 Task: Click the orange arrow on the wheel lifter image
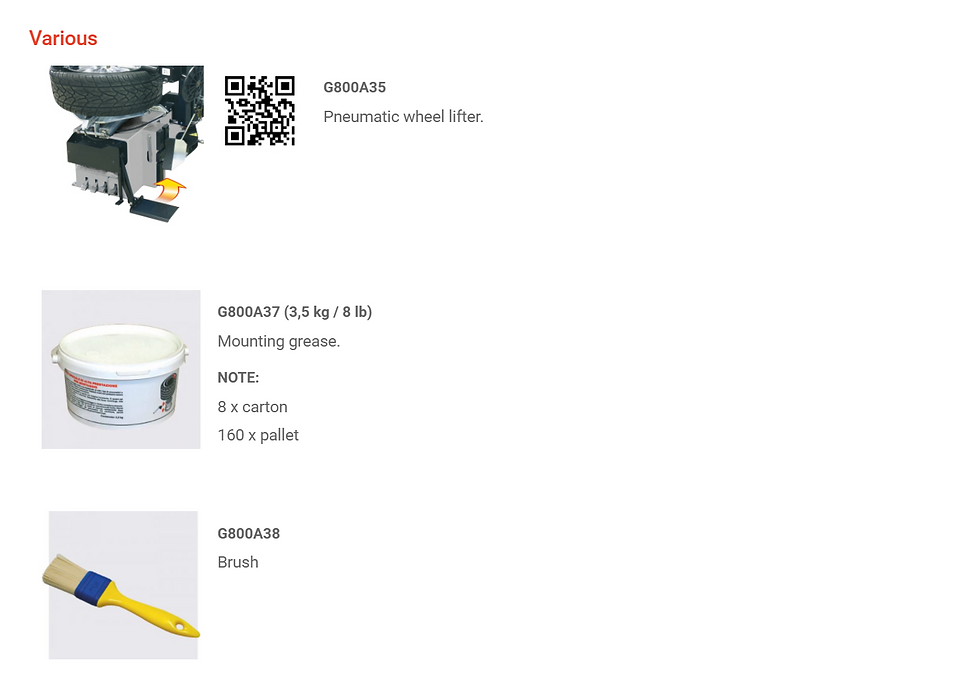(171, 188)
